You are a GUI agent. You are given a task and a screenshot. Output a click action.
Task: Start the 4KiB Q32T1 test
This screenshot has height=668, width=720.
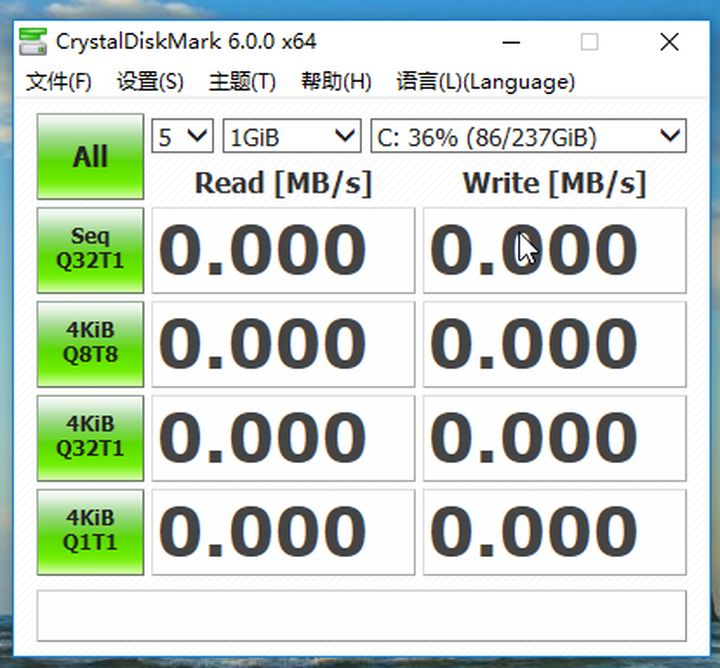coord(90,438)
